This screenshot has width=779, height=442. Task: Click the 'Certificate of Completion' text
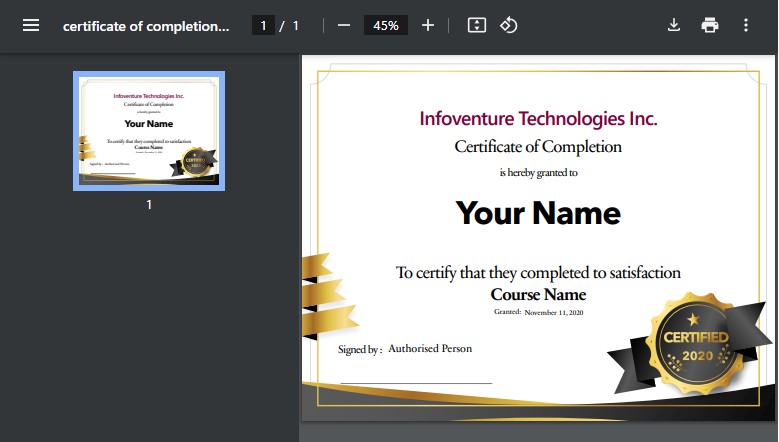(x=538, y=147)
